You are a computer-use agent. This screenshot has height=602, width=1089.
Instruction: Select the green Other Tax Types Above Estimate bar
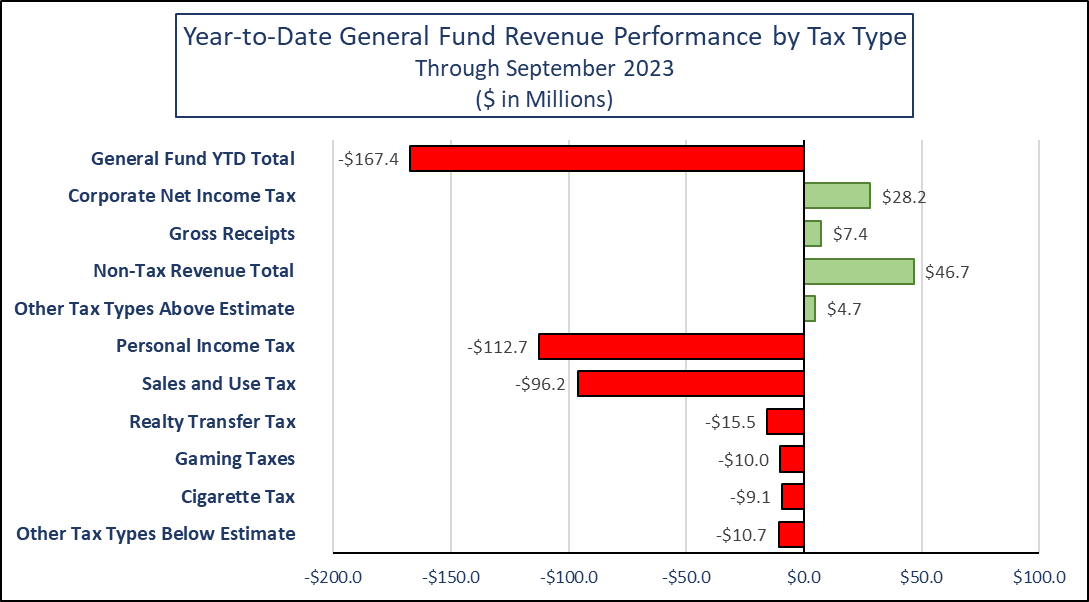810,309
